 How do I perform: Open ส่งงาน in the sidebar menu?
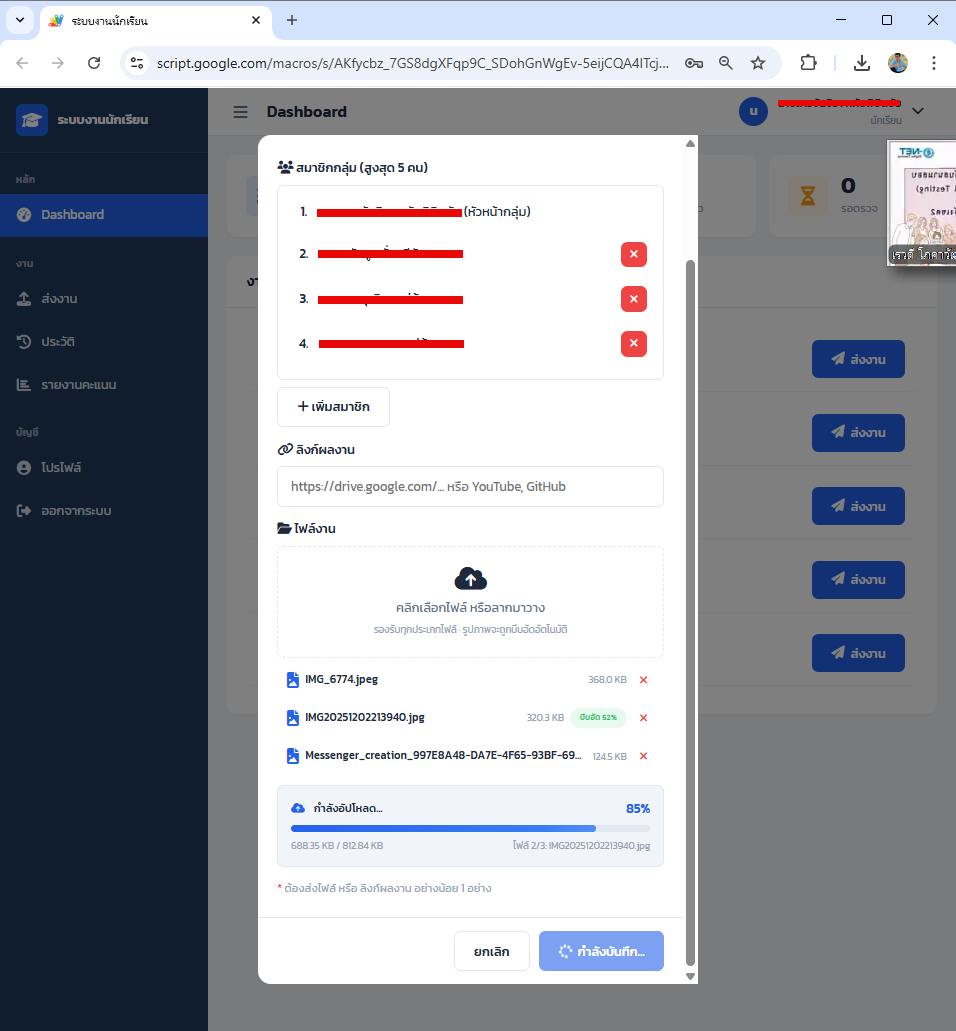point(104,299)
